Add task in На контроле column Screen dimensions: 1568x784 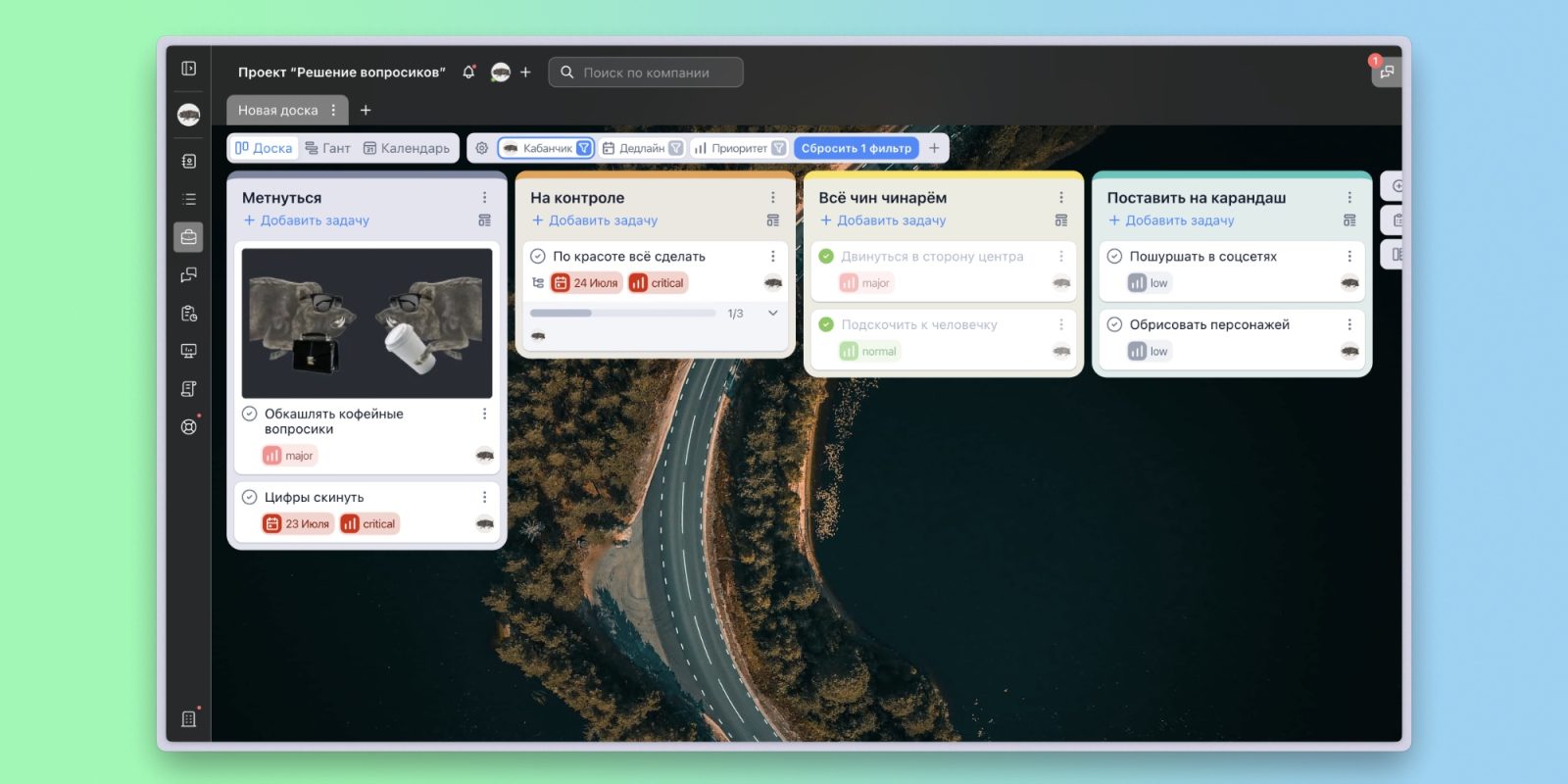pyautogui.click(x=595, y=220)
